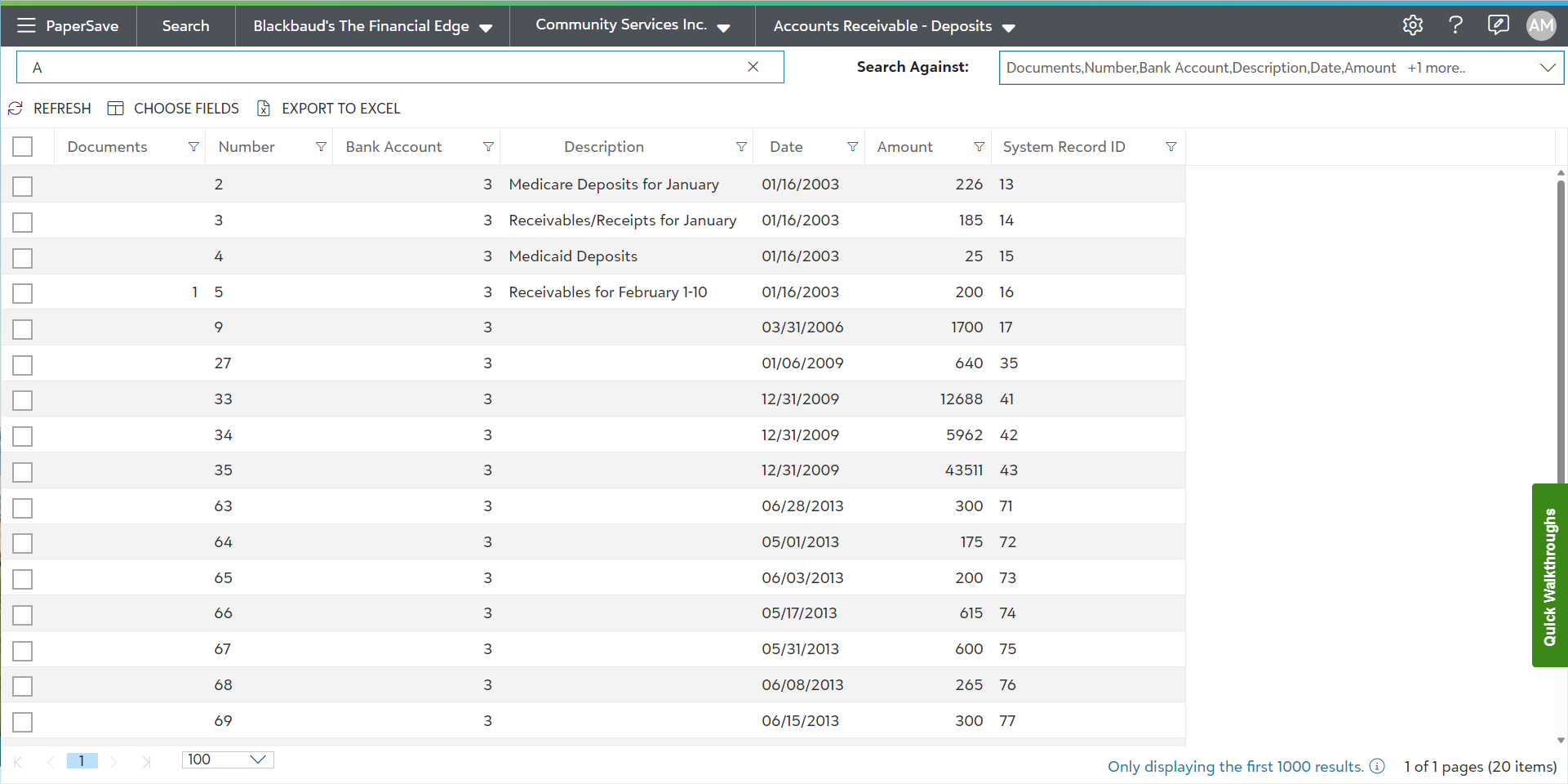This screenshot has width=1568, height=784.
Task: Expand the Search Against fields dropdown
Action: click(1547, 68)
